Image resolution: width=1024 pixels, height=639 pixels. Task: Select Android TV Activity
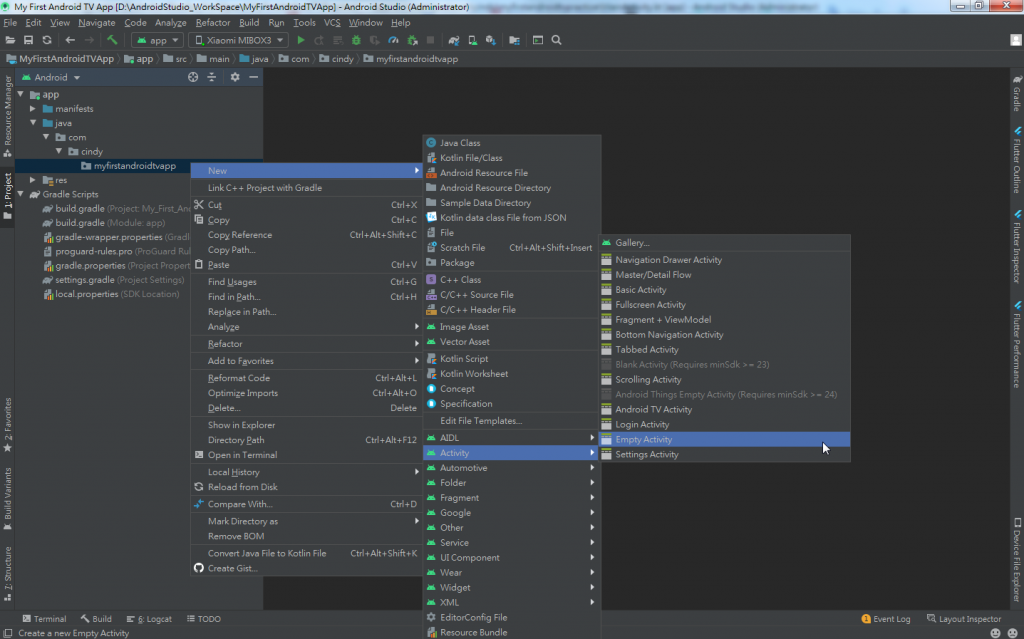click(x=725, y=409)
